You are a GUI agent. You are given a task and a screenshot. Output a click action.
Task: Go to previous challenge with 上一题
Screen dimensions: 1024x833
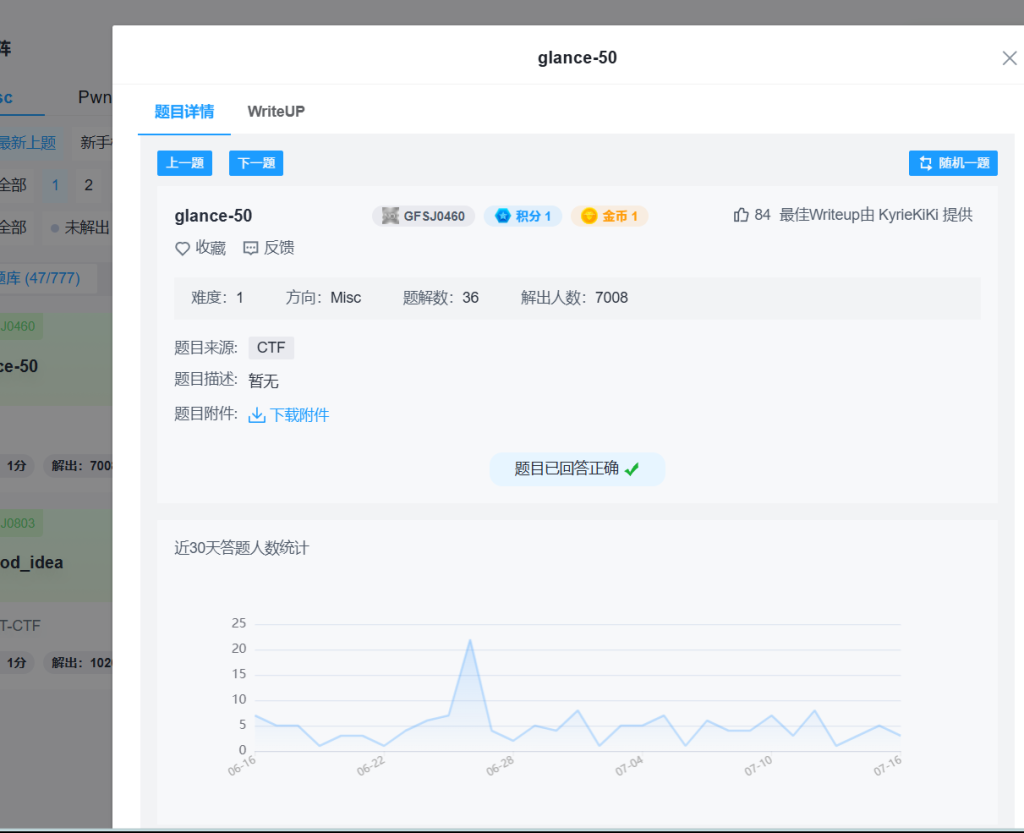185,163
